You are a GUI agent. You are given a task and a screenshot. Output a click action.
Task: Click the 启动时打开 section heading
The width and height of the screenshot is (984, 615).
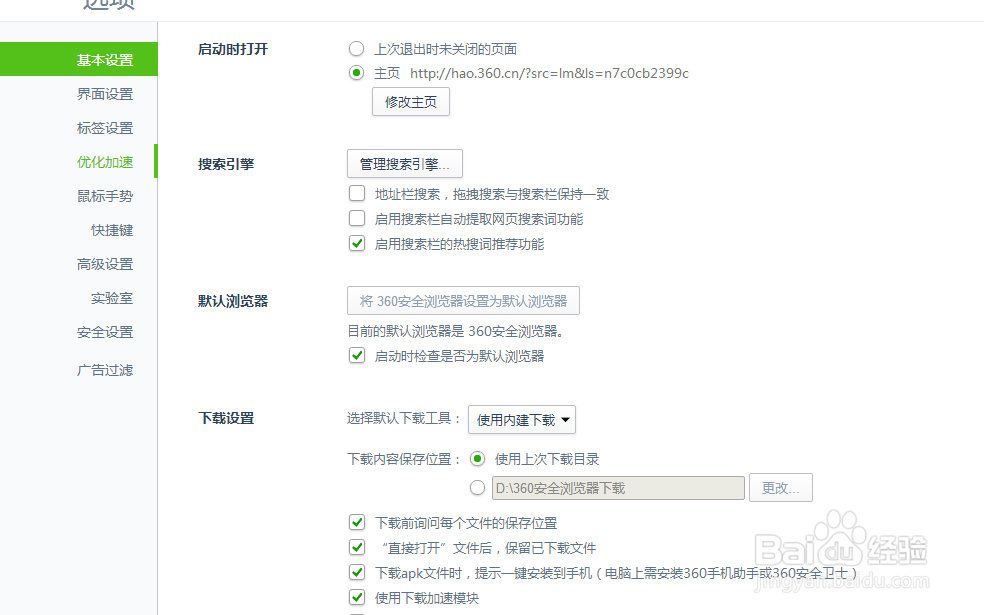pos(233,49)
